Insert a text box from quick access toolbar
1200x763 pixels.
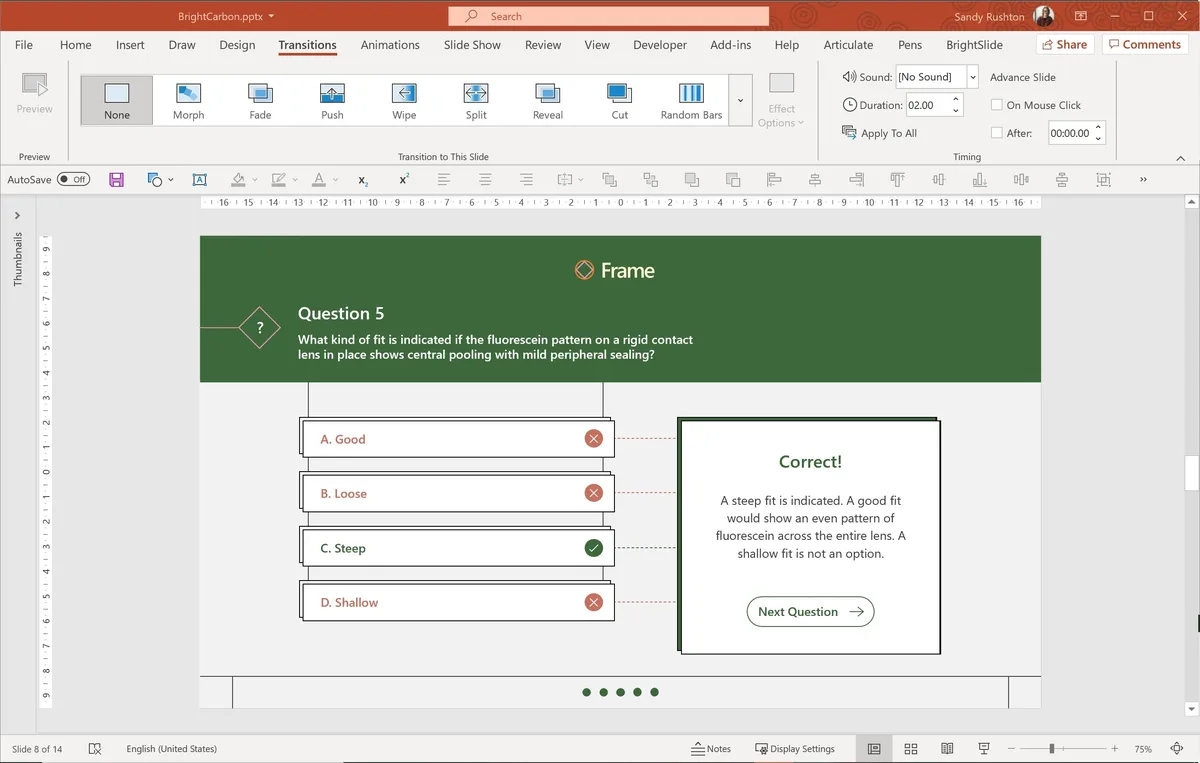tap(199, 179)
